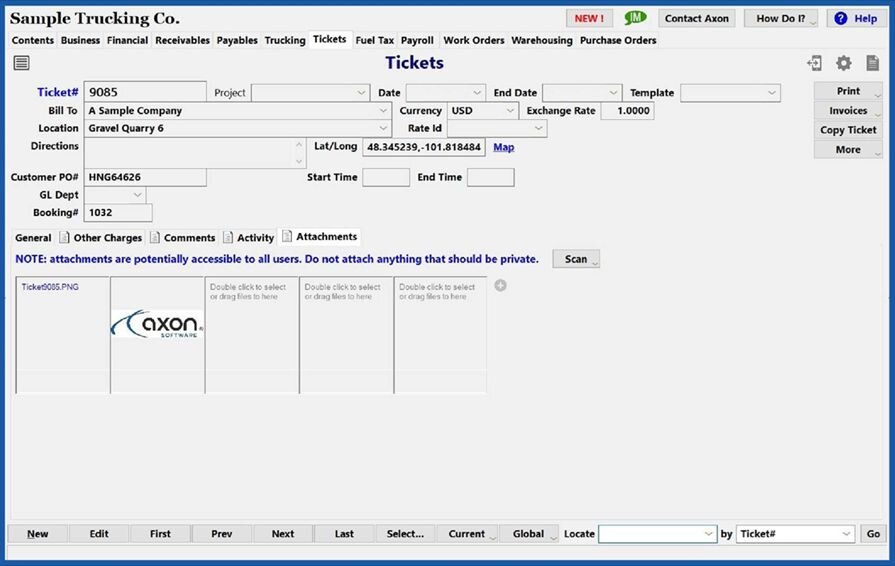Viewport: 895px width, 566px height.
Task: Add attachment slot with plus icon
Action: tap(501, 286)
